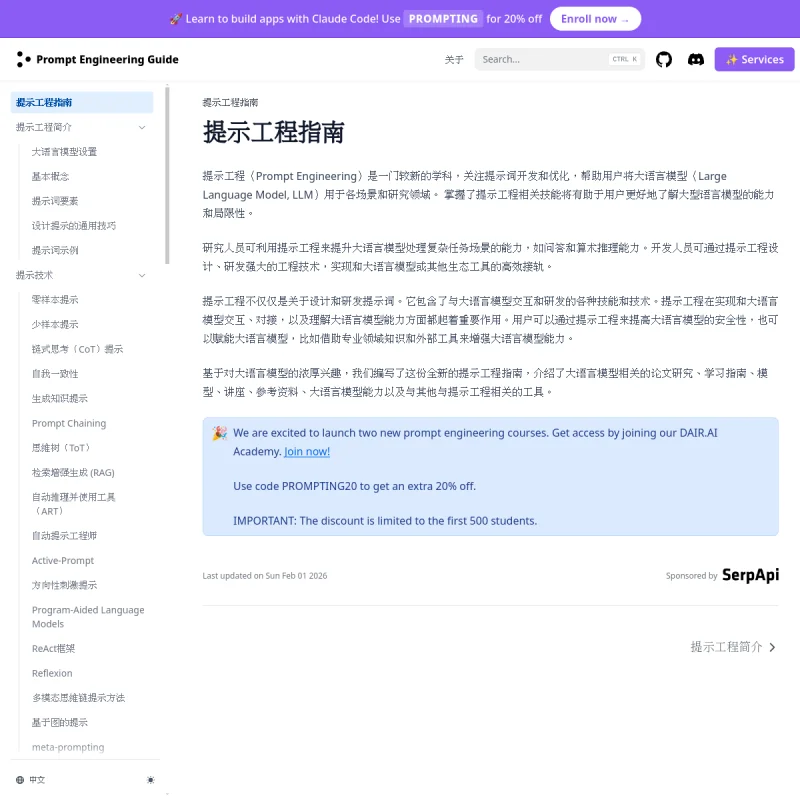Open the GitHub repository icon

pyautogui.click(x=663, y=59)
